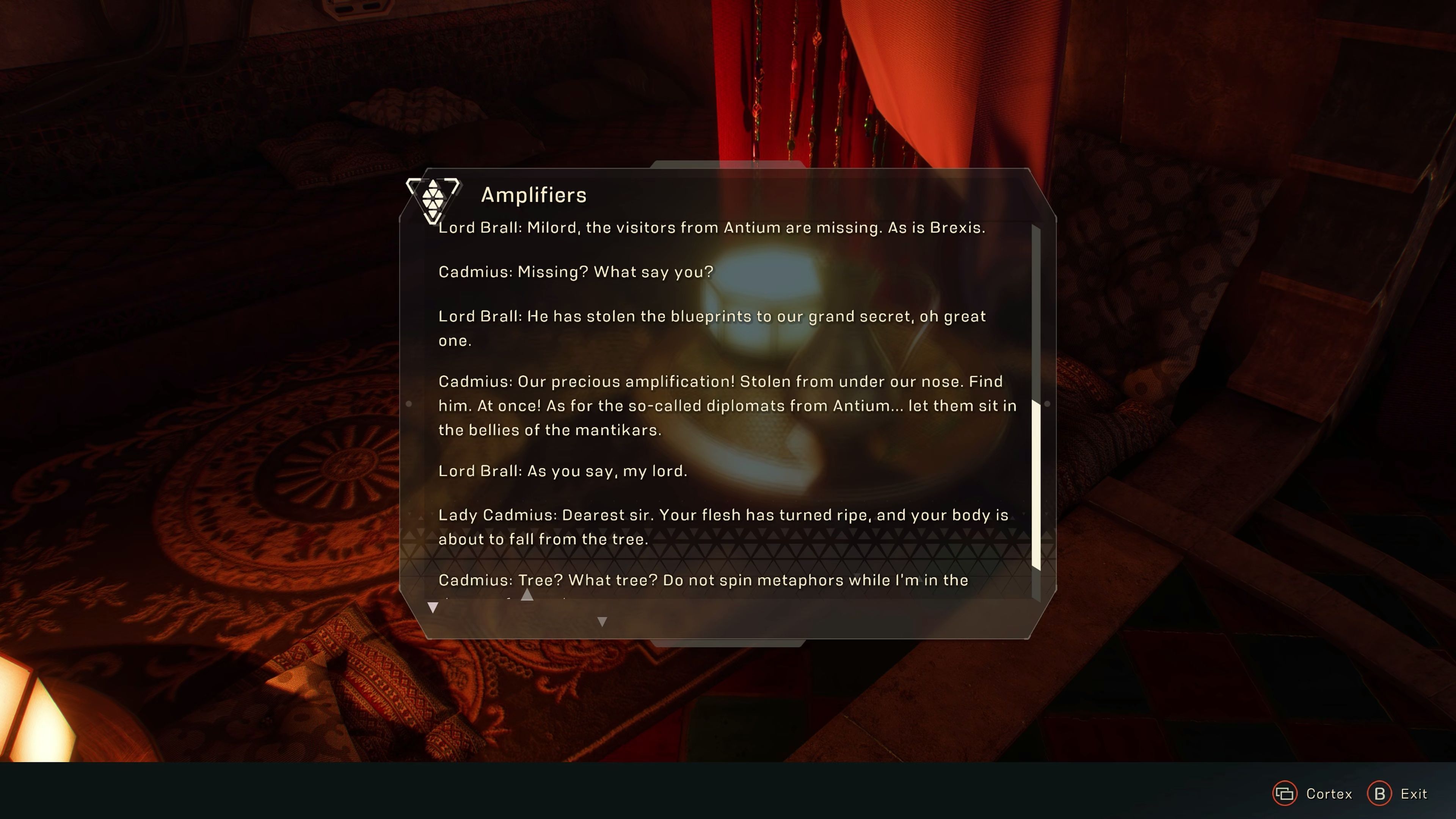This screenshot has height=819, width=1456.
Task: Click the small dot on panel's right edge
Action: (1047, 403)
